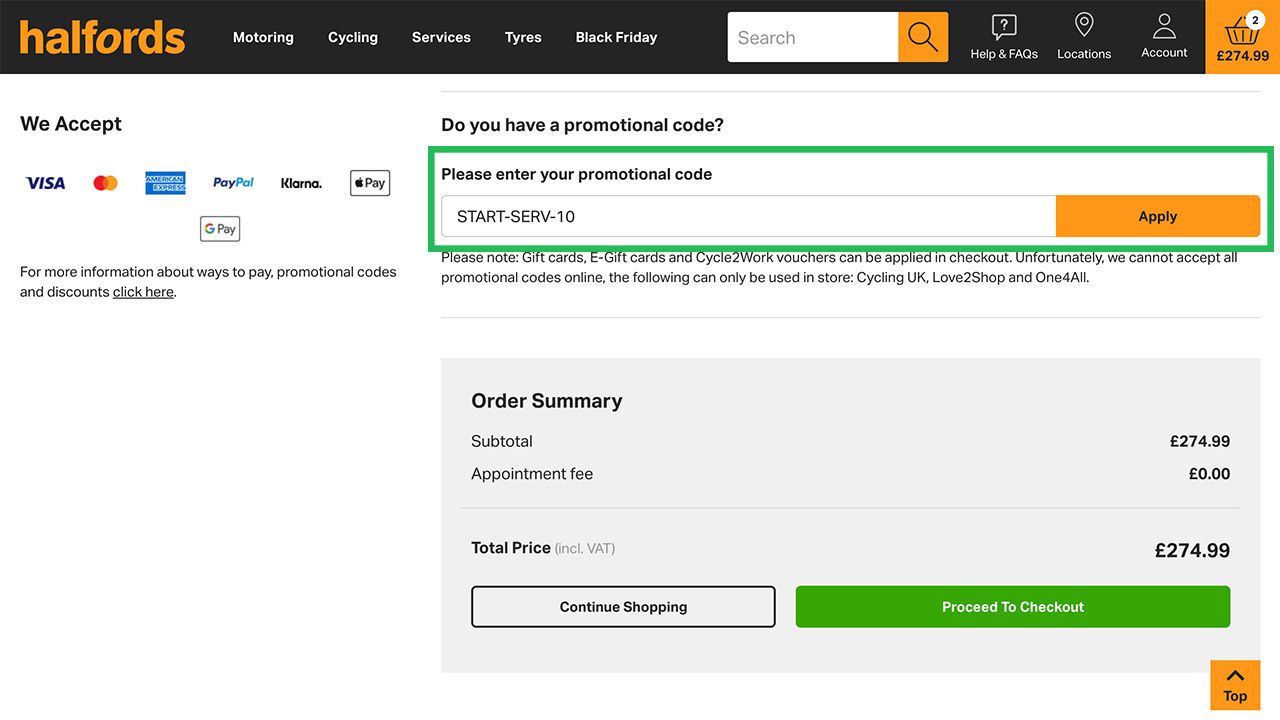Click the Google Pay logo
The width and height of the screenshot is (1280, 720).
[220, 229]
